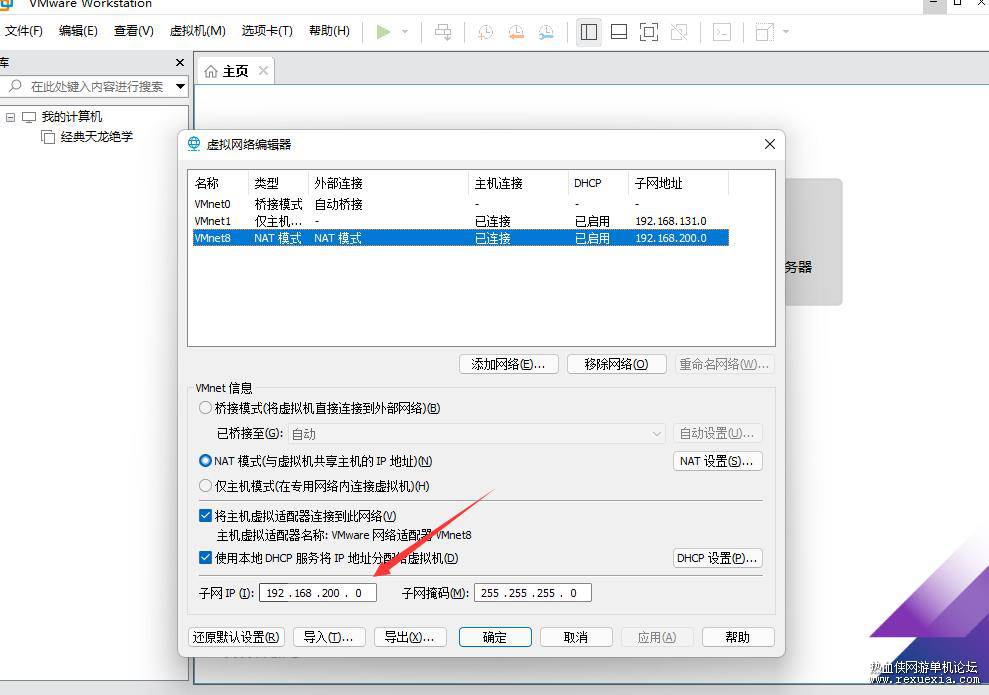Click the green Power On play icon

pos(383,32)
